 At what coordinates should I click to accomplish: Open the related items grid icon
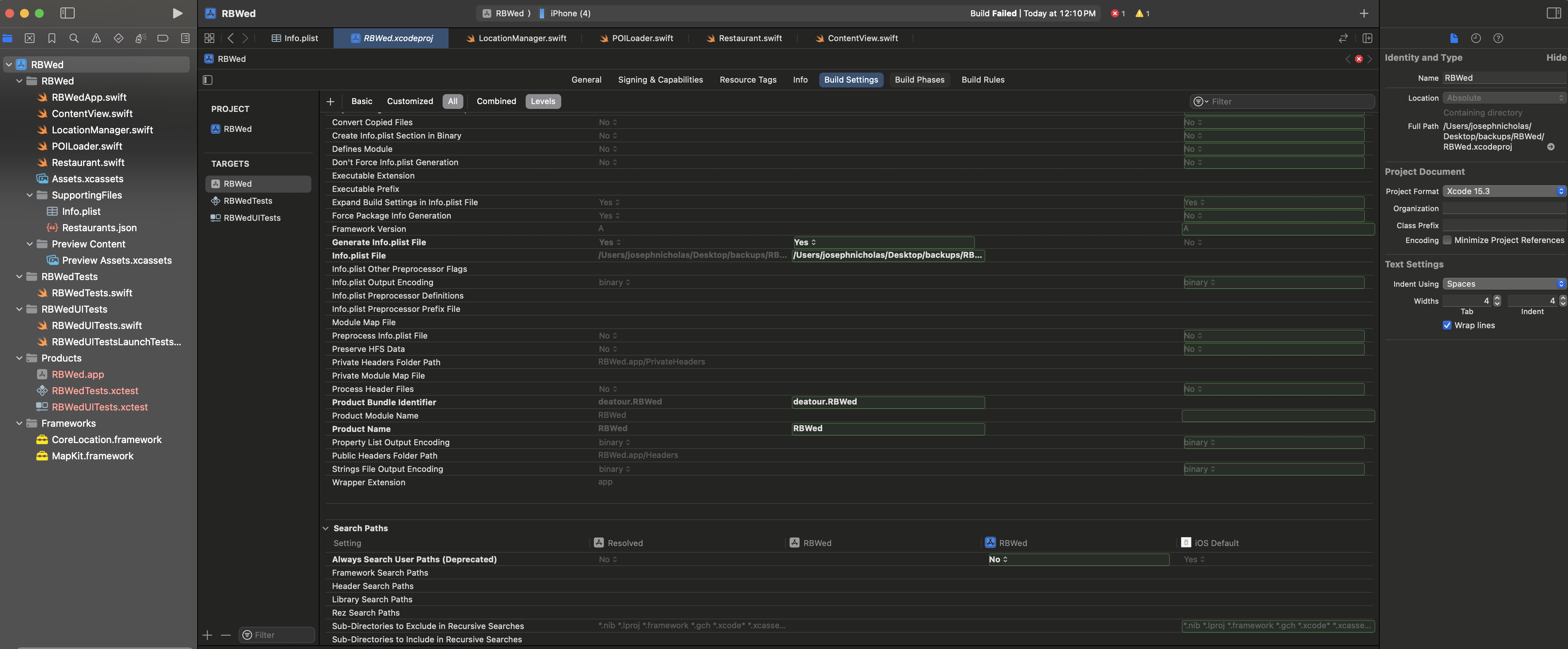(x=209, y=38)
